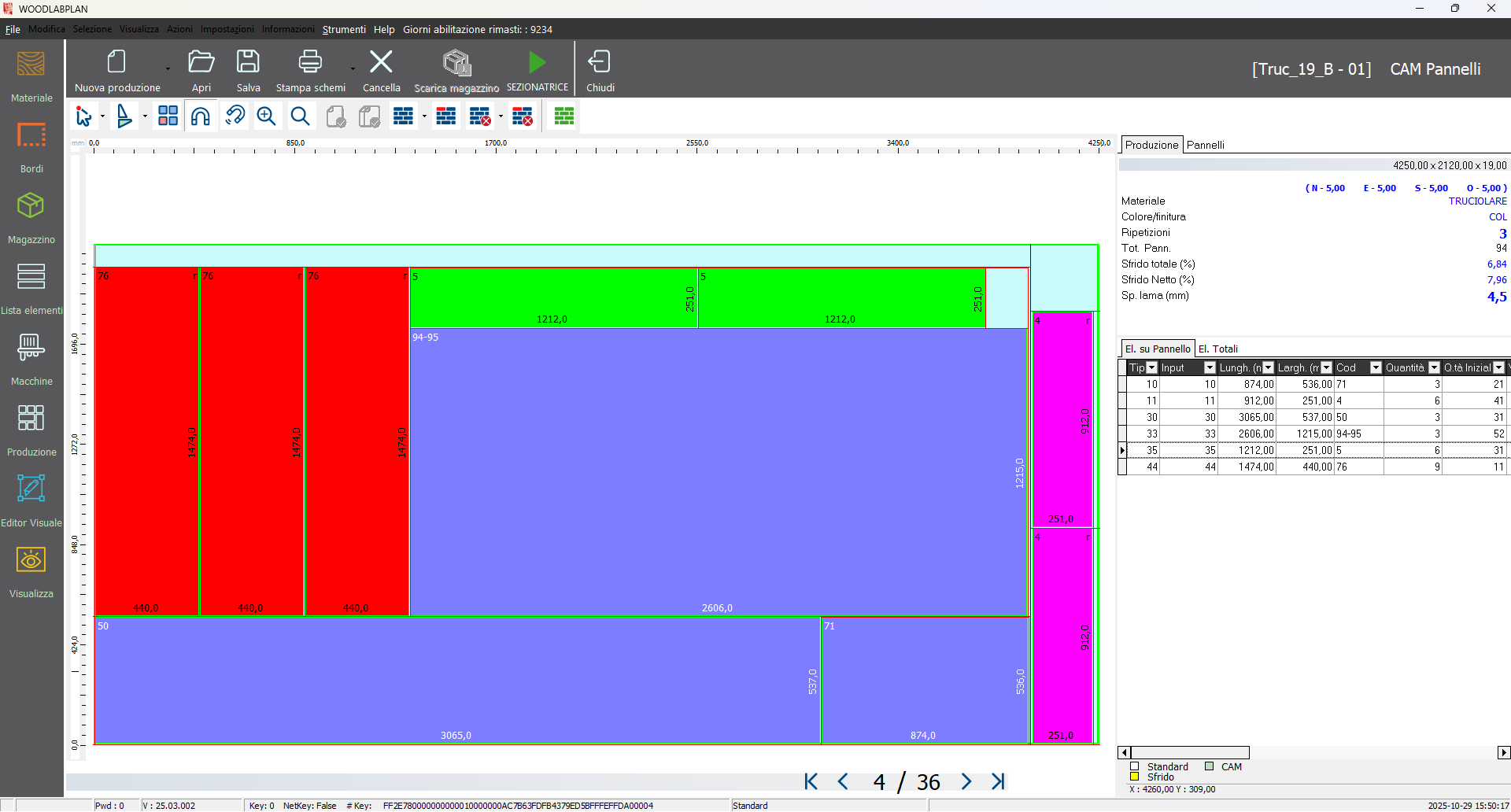
Task: Switch to El. Totali view
Action: 1218,349
